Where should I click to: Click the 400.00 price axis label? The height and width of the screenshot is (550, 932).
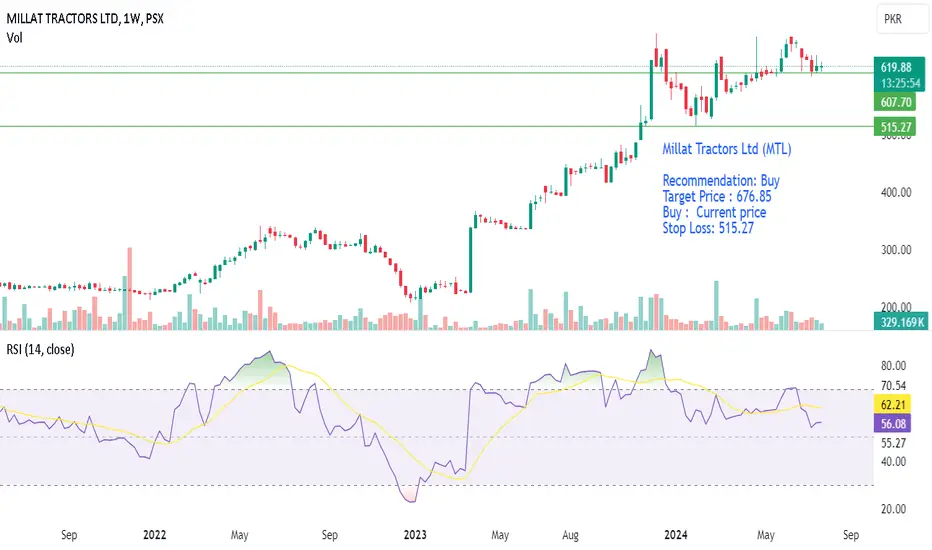896,193
